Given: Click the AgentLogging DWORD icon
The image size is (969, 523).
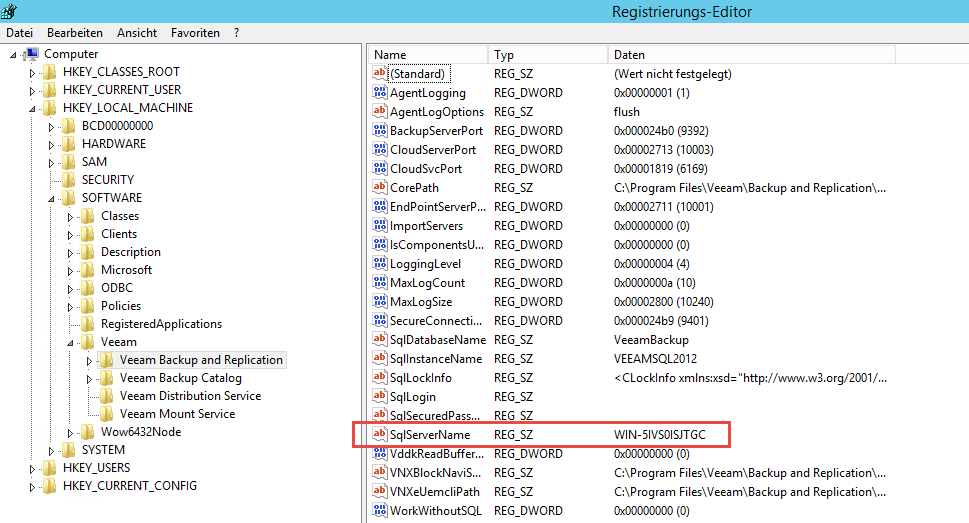Looking at the screenshot, I should 379,93.
